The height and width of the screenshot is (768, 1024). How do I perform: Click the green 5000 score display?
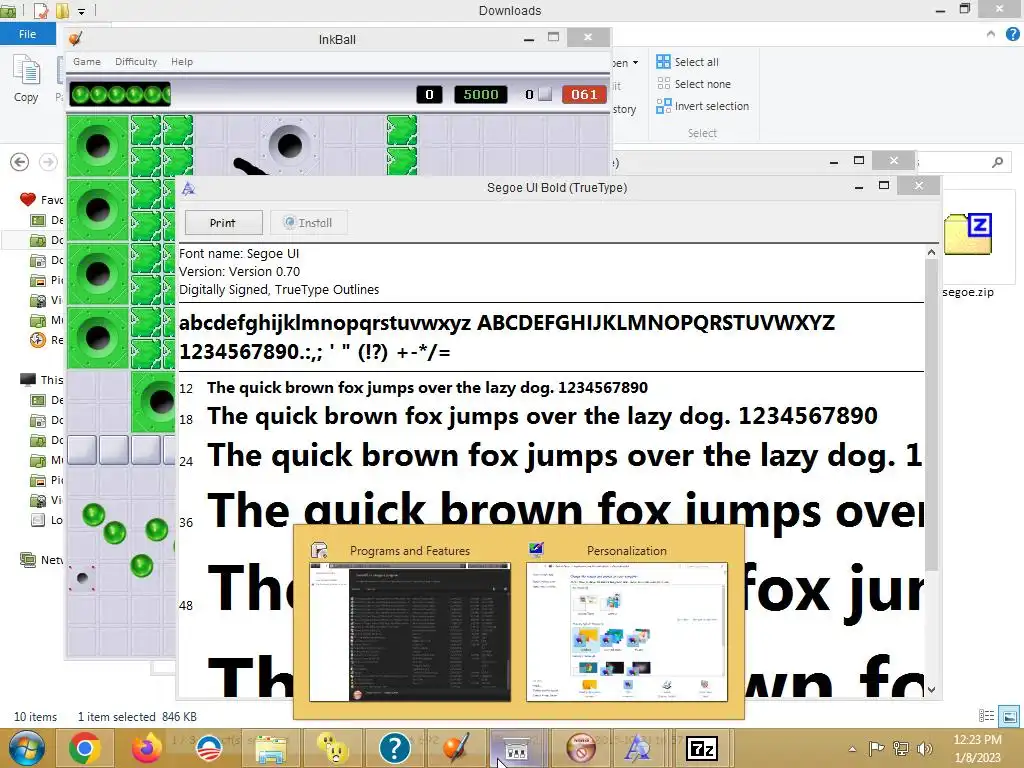click(x=481, y=95)
